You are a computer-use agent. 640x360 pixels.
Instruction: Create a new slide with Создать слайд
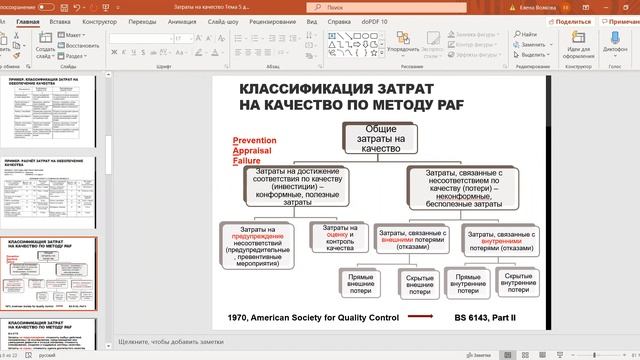pos(45,44)
